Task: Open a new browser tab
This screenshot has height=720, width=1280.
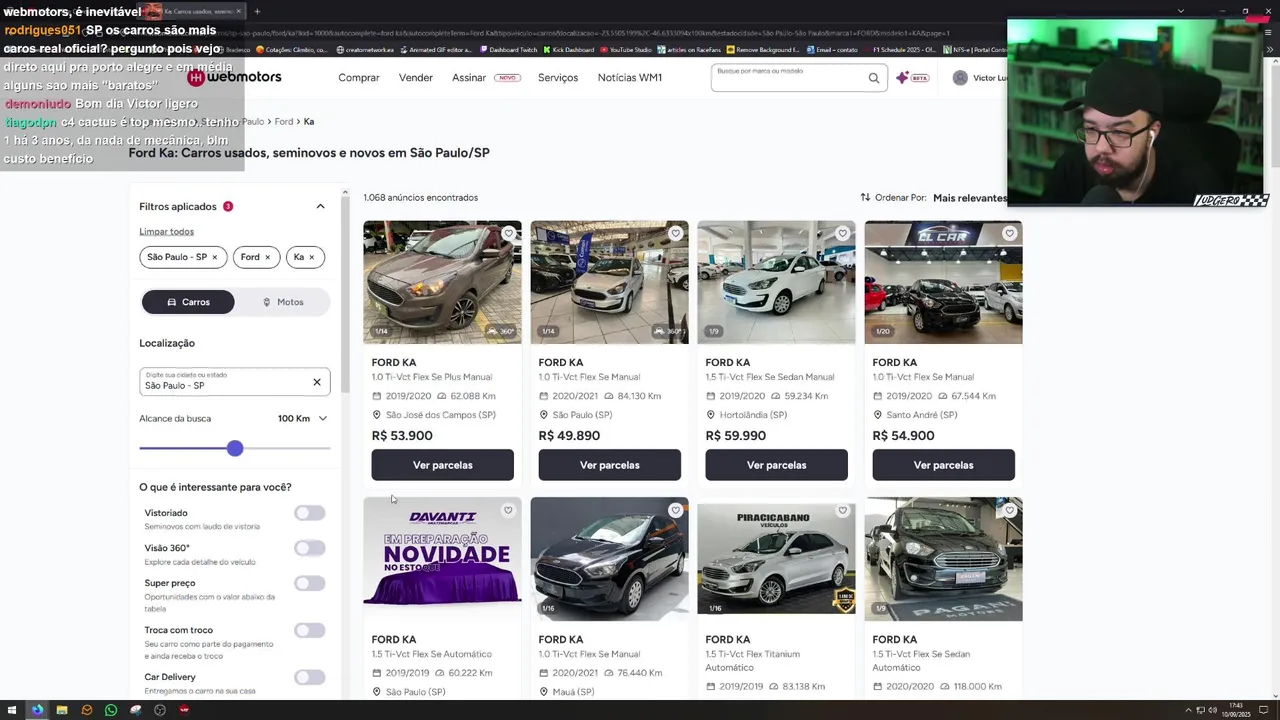Action: click(257, 11)
